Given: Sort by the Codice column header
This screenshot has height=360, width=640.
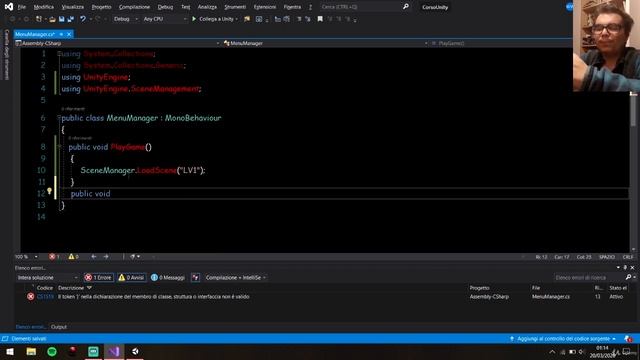Looking at the screenshot, I should (44, 288).
